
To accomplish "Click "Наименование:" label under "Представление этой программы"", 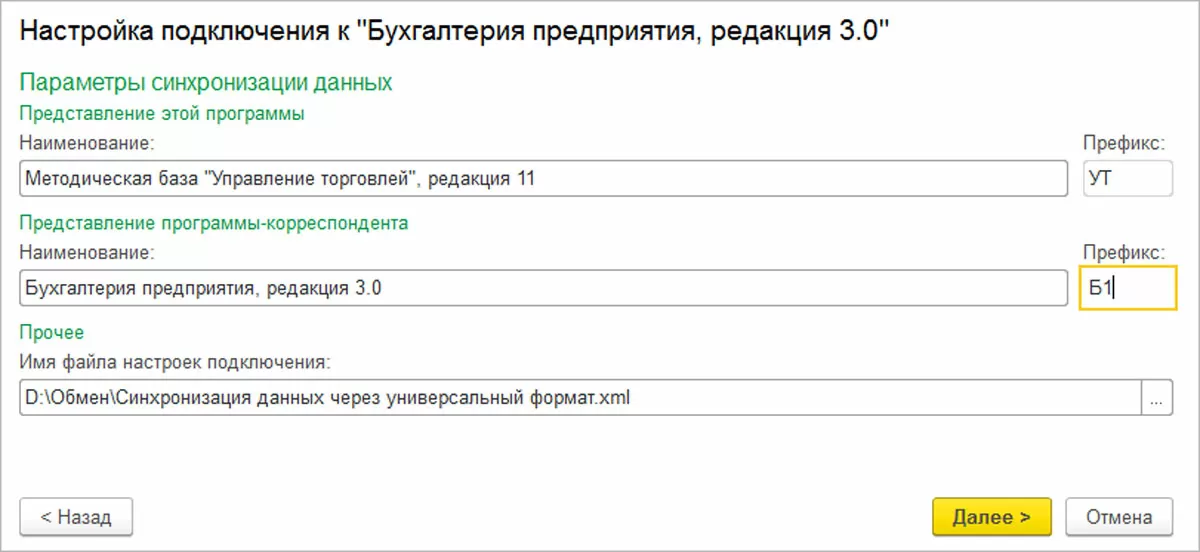I will 86,143.
